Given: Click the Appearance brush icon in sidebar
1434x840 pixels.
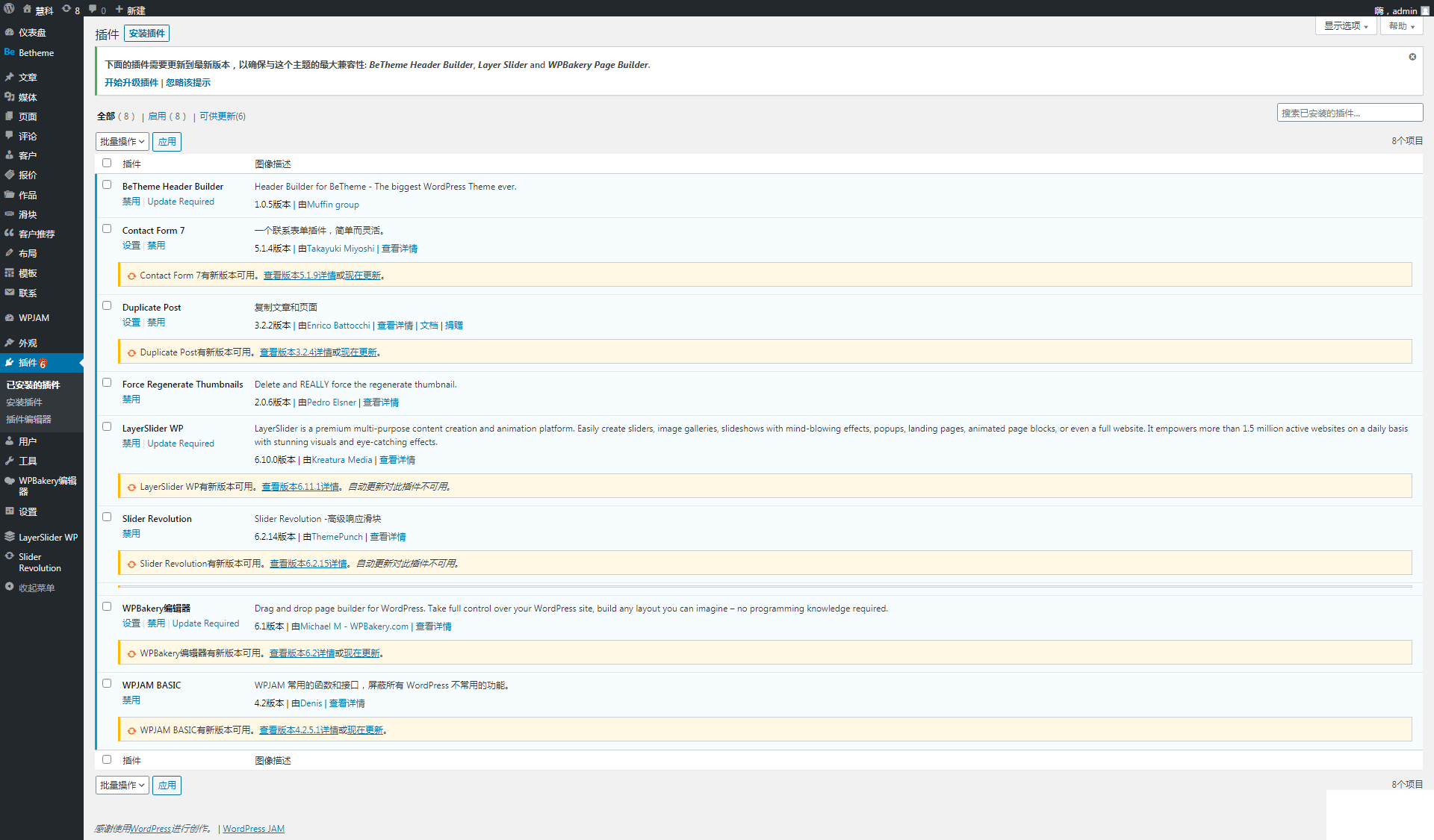Looking at the screenshot, I should (10, 343).
